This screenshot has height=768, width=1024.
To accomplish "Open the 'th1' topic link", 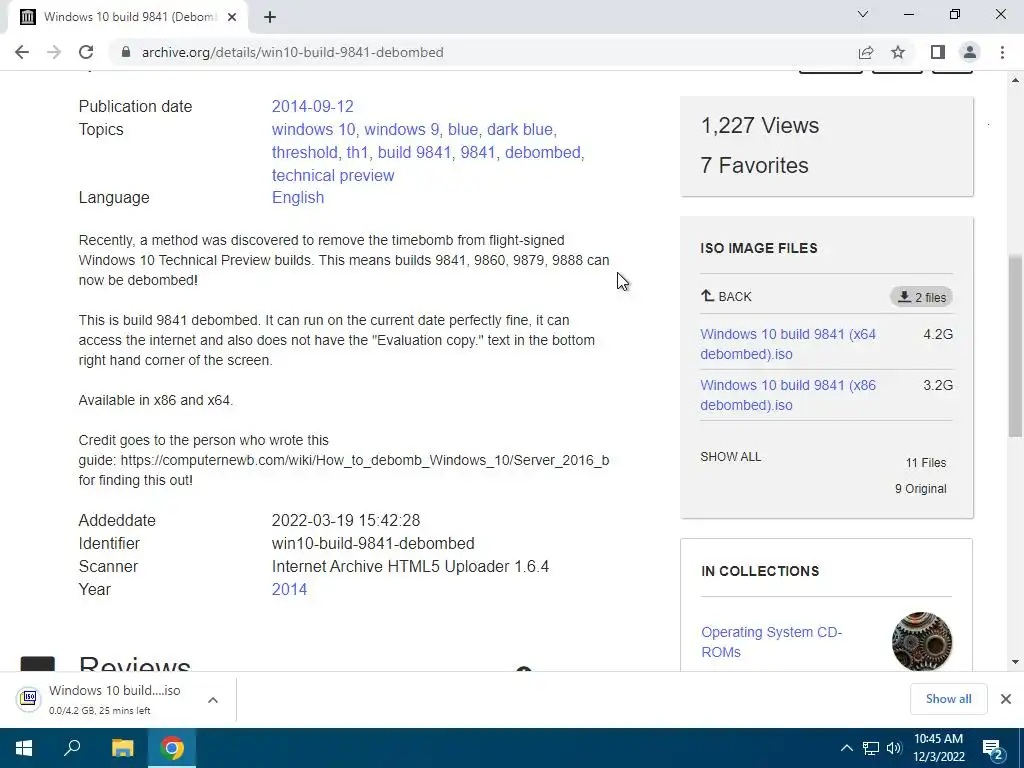I will [357, 152].
